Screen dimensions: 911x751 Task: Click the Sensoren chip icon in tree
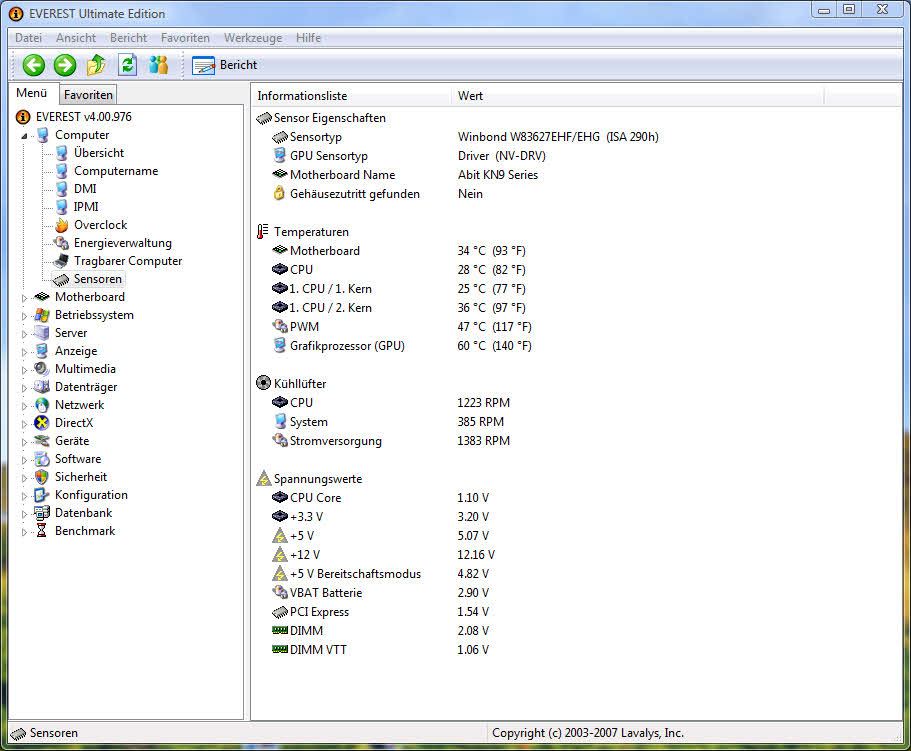tap(61, 279)
